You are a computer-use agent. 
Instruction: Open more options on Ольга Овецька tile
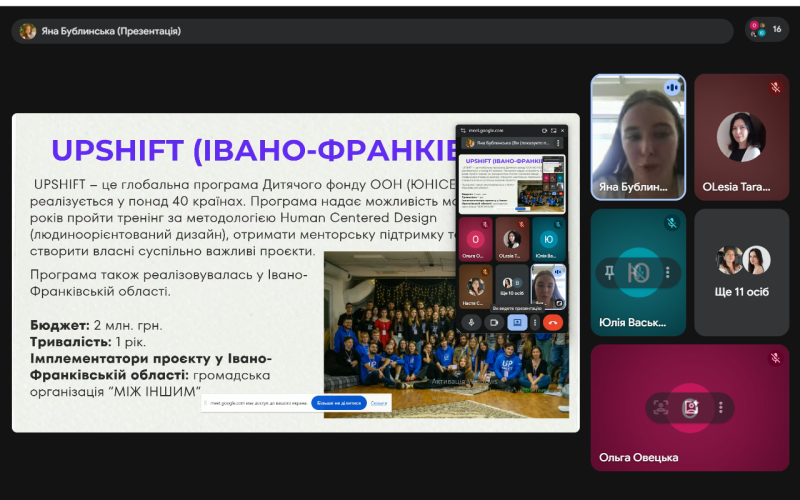(x=720, y=407)
